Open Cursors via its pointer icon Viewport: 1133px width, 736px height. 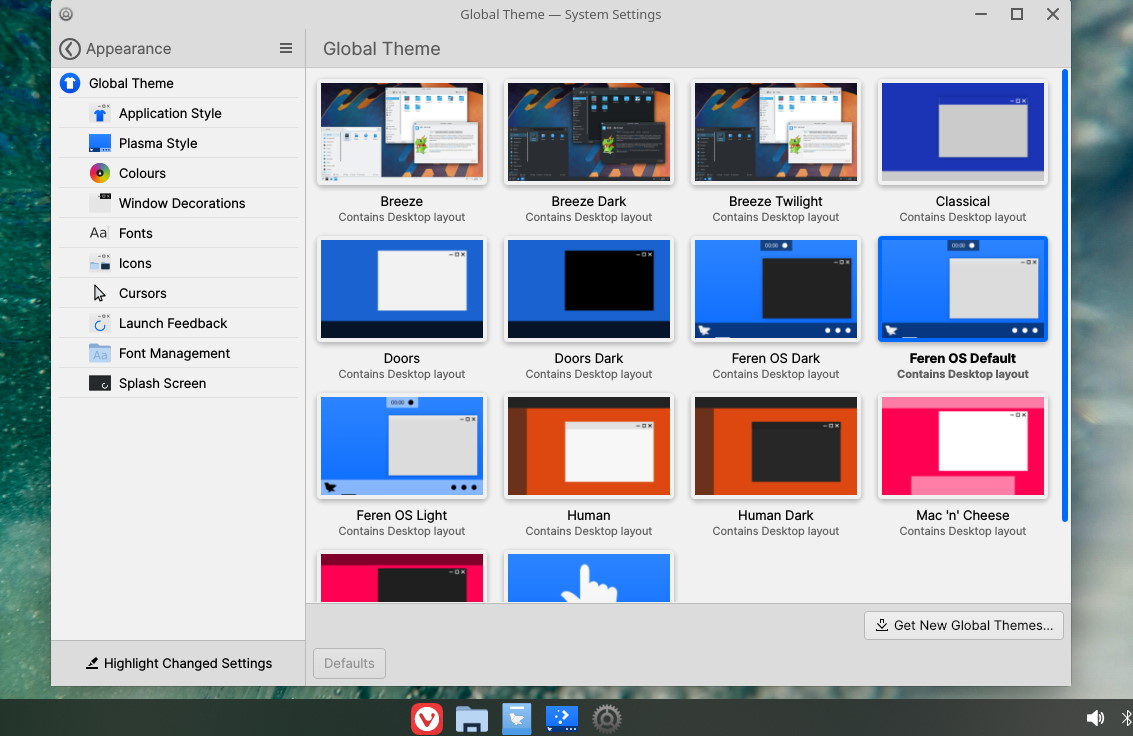100,293
